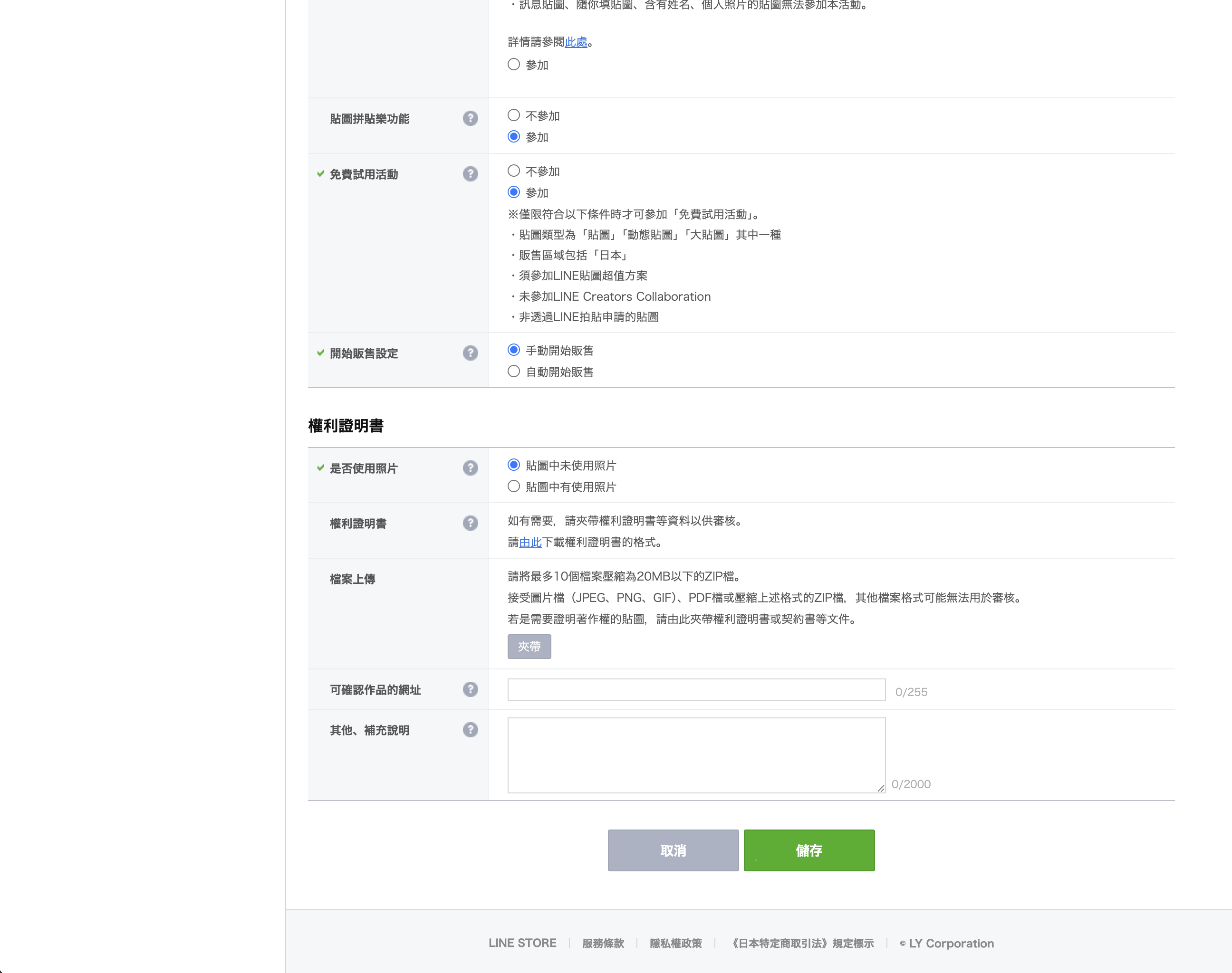Open 隱私權政策 in the footer
Screen dimensions: 1232x973
(675, 943)
